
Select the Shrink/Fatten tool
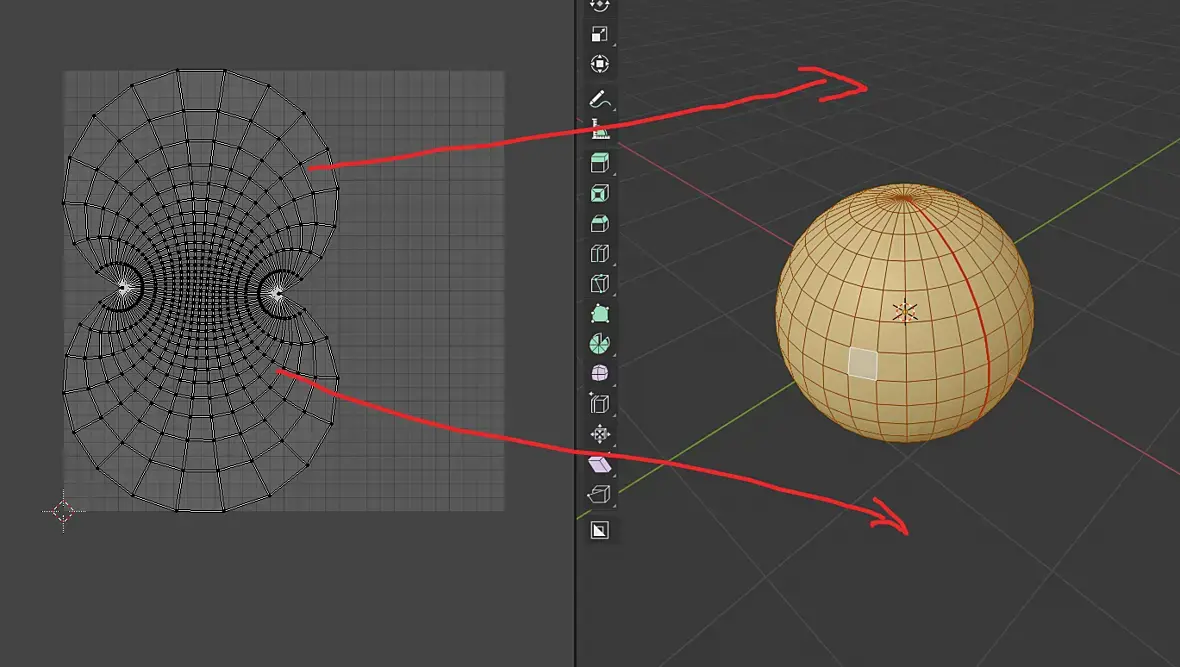(599, 434)
